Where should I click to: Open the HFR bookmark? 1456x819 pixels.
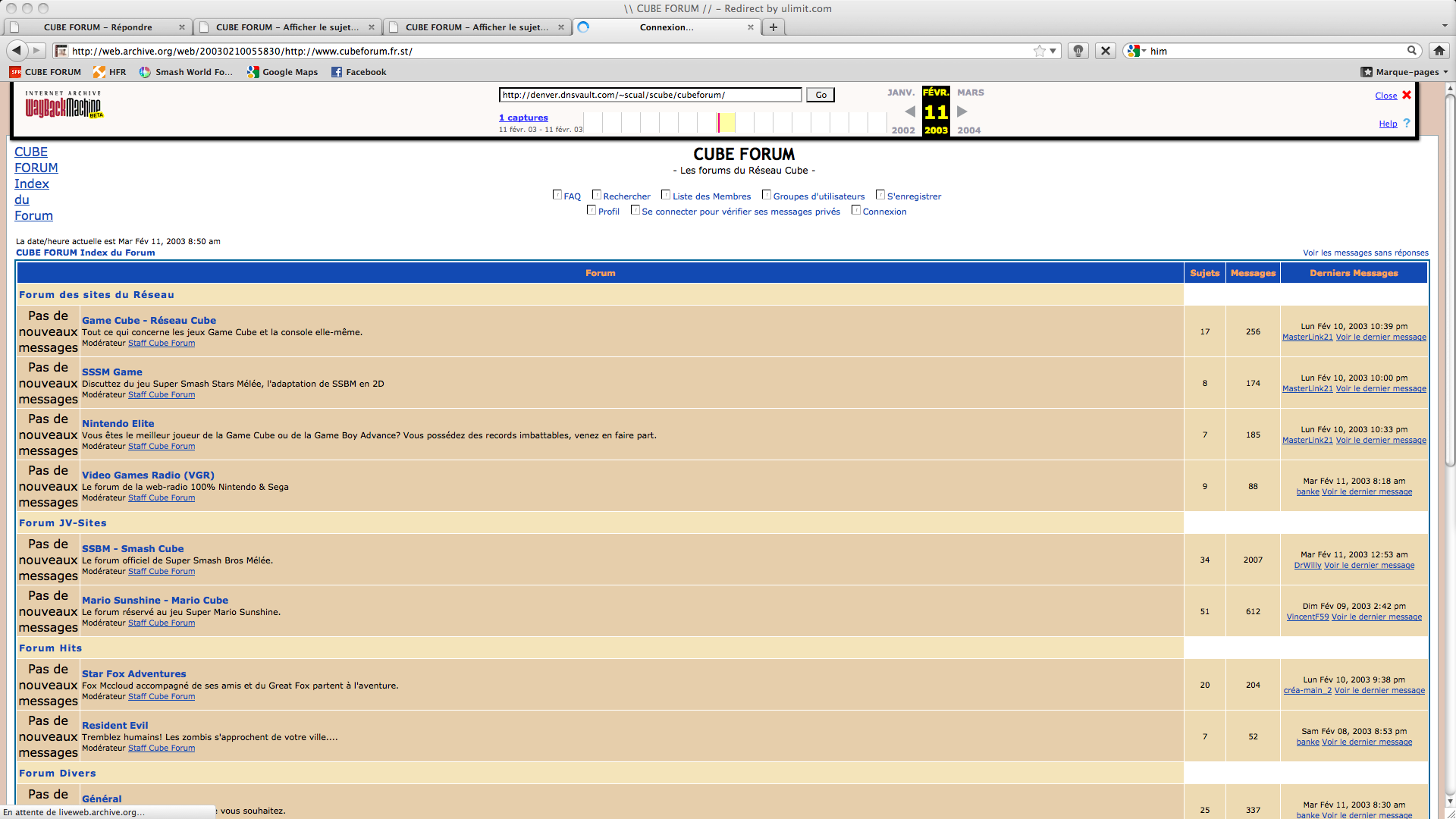click(x=110, y=72)
